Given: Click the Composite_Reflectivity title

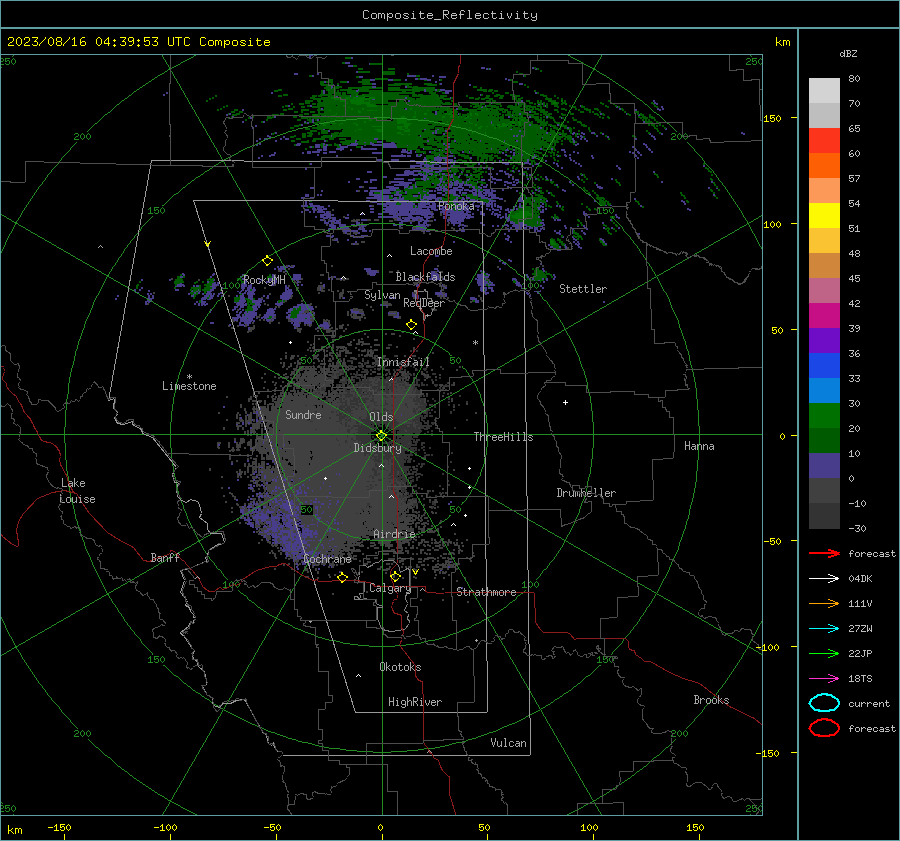Looking at the screenshot, I should tap(450, 15).
